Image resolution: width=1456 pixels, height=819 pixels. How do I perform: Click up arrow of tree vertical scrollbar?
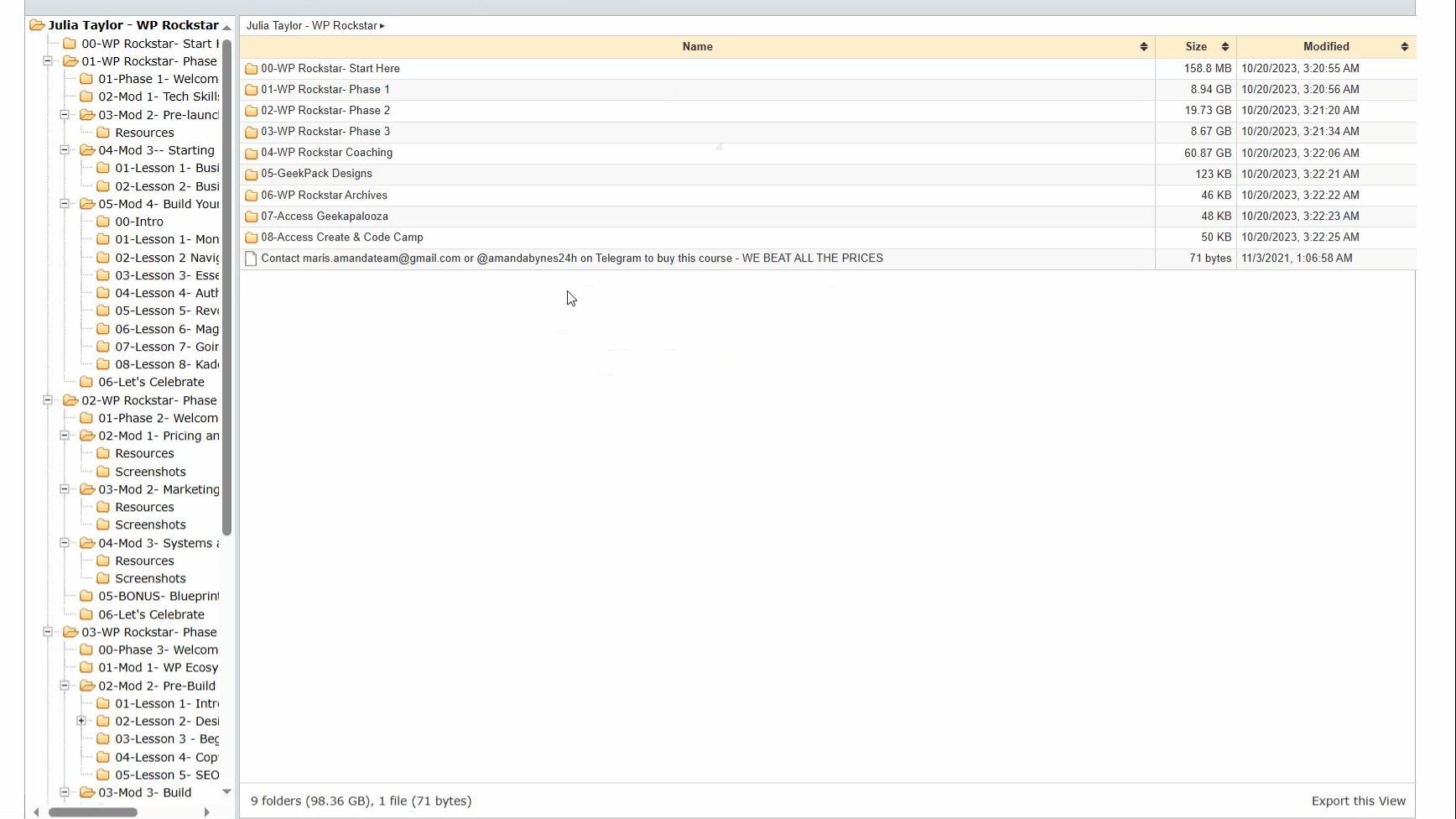226,28
